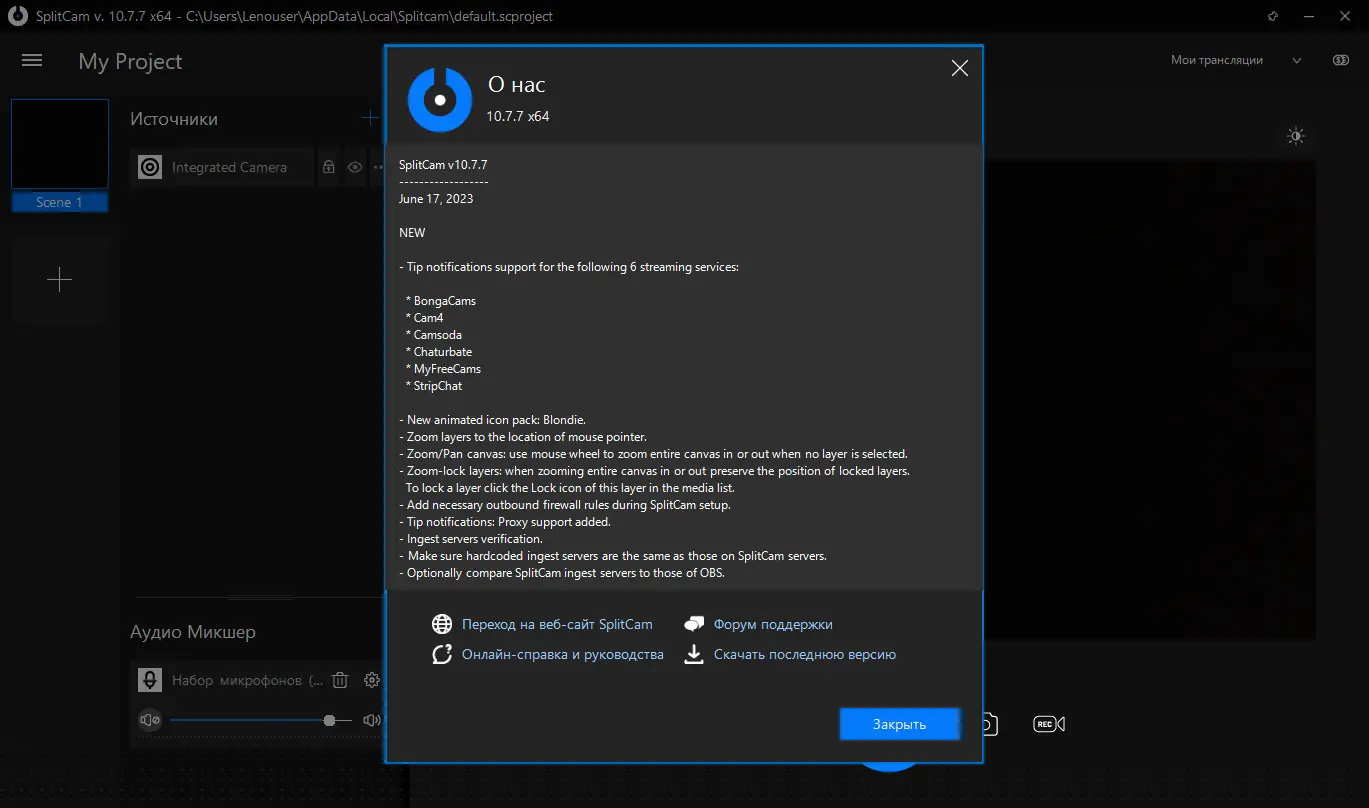Click the My Project title
1369x808 pixels.
[130, 61]
